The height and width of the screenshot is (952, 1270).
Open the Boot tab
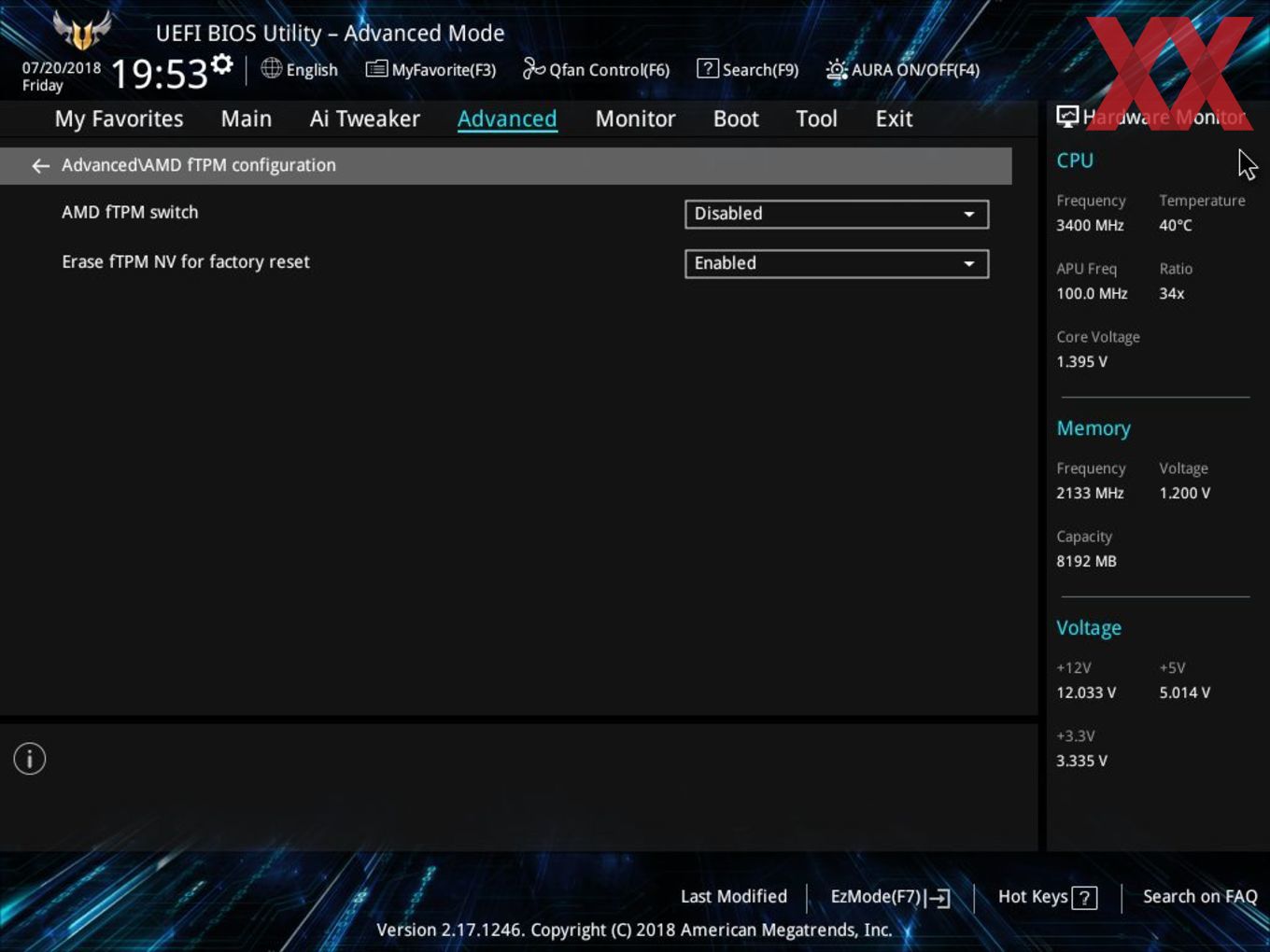point(736,119)
